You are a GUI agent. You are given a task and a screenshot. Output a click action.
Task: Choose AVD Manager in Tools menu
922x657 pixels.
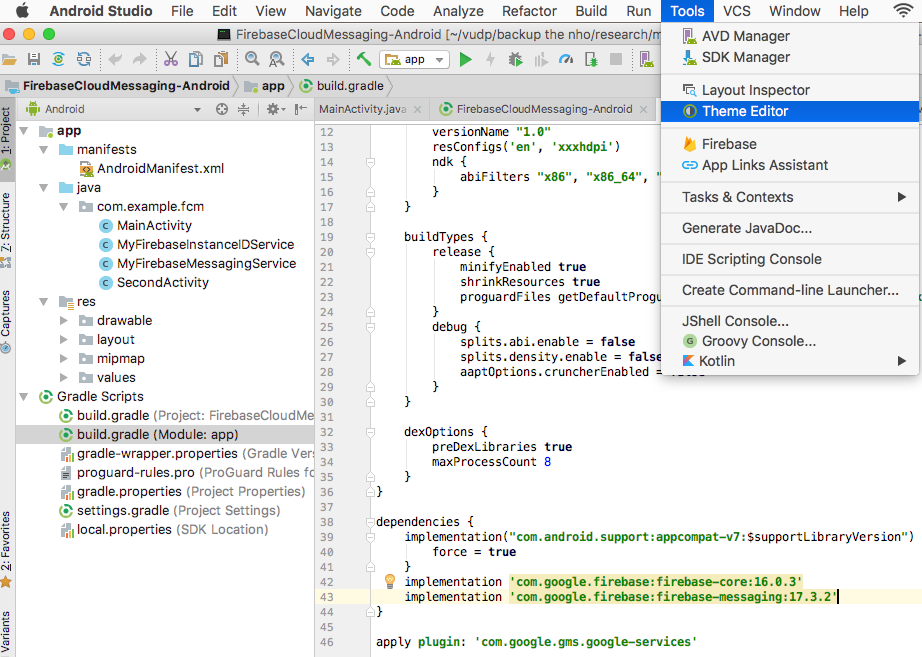point(745,36)
